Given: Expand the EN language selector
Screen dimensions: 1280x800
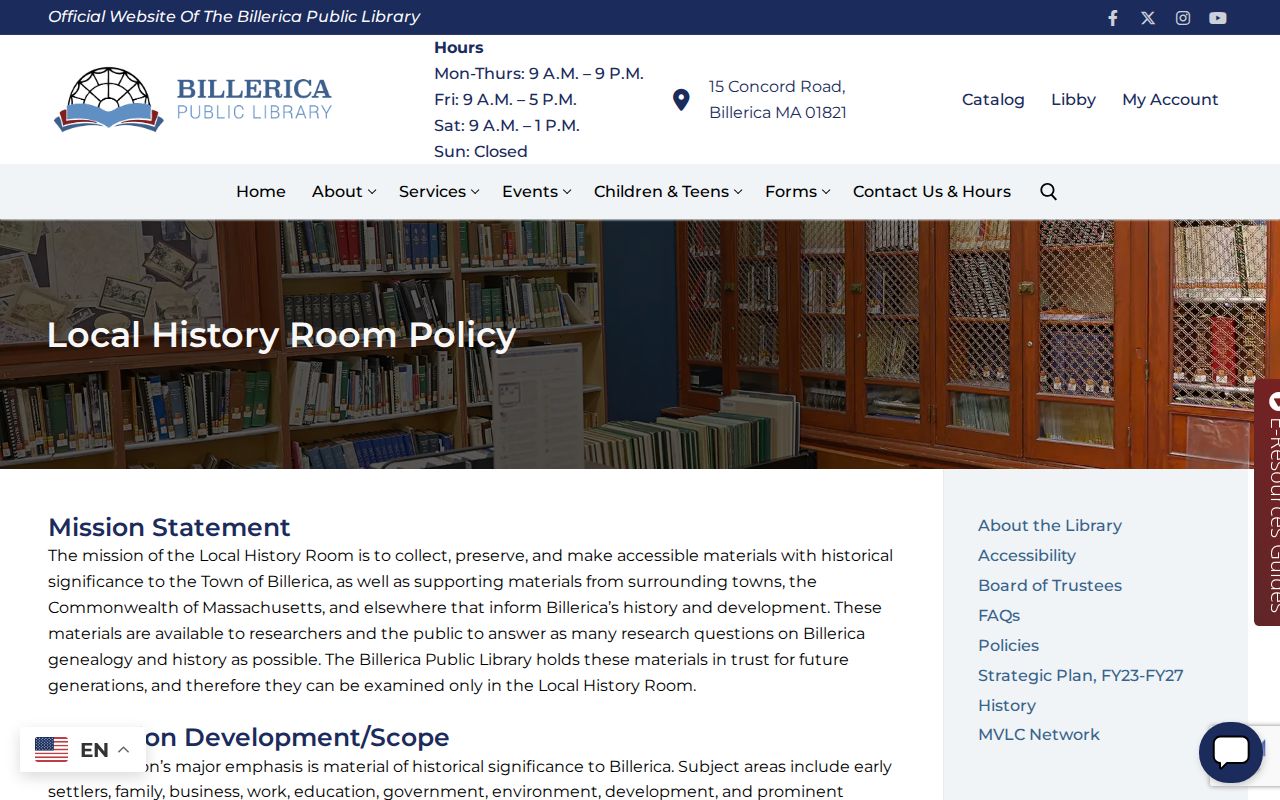Looking at the screenshot, I should click(82, 750).
